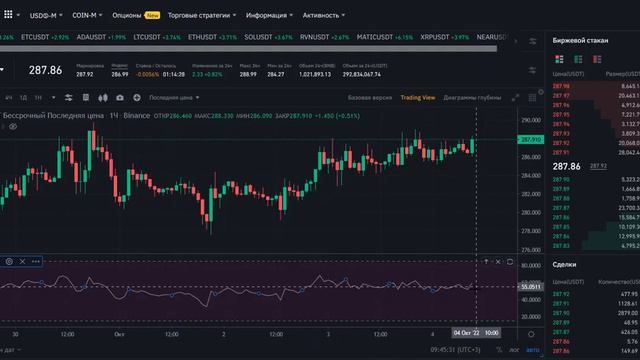Click the chart clock 09:45:31 (UTC+3)
Screen dimensions: 640x360
[455, 350]
